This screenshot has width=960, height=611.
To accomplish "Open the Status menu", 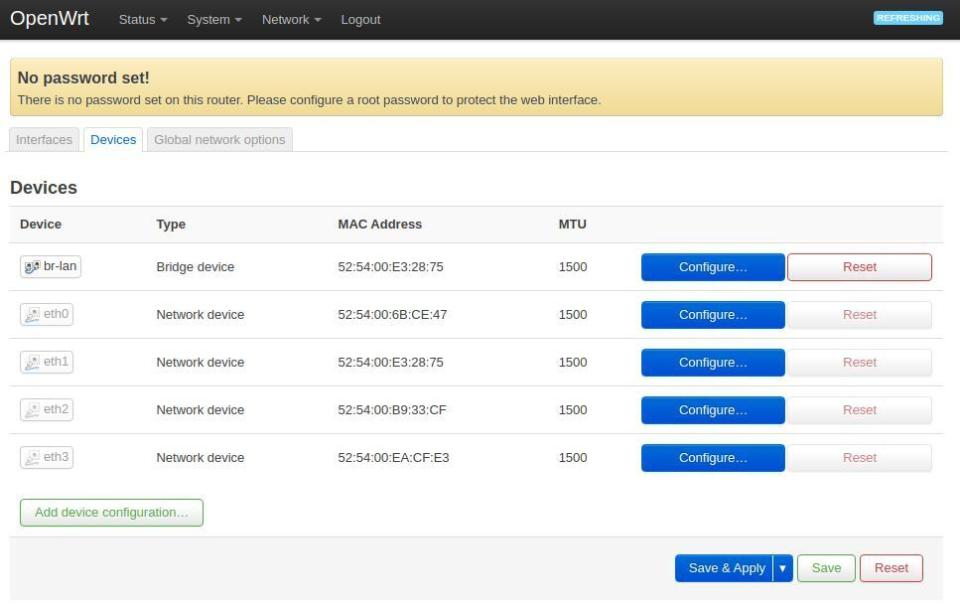I will point(143,18).
